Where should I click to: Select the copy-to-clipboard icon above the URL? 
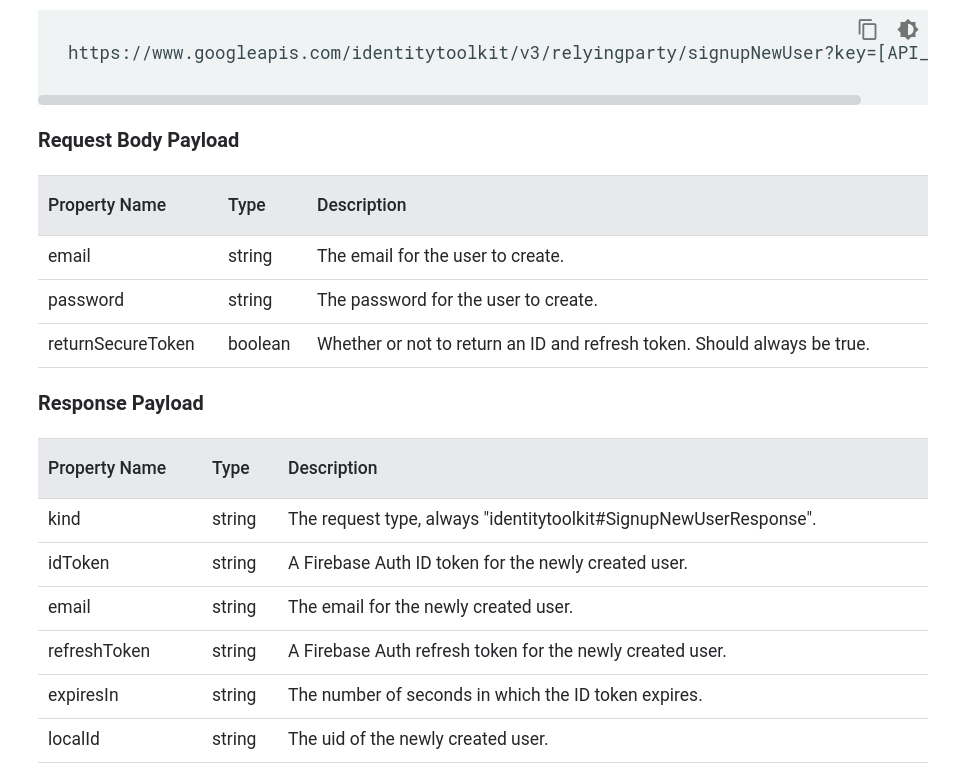pos(868,30)
